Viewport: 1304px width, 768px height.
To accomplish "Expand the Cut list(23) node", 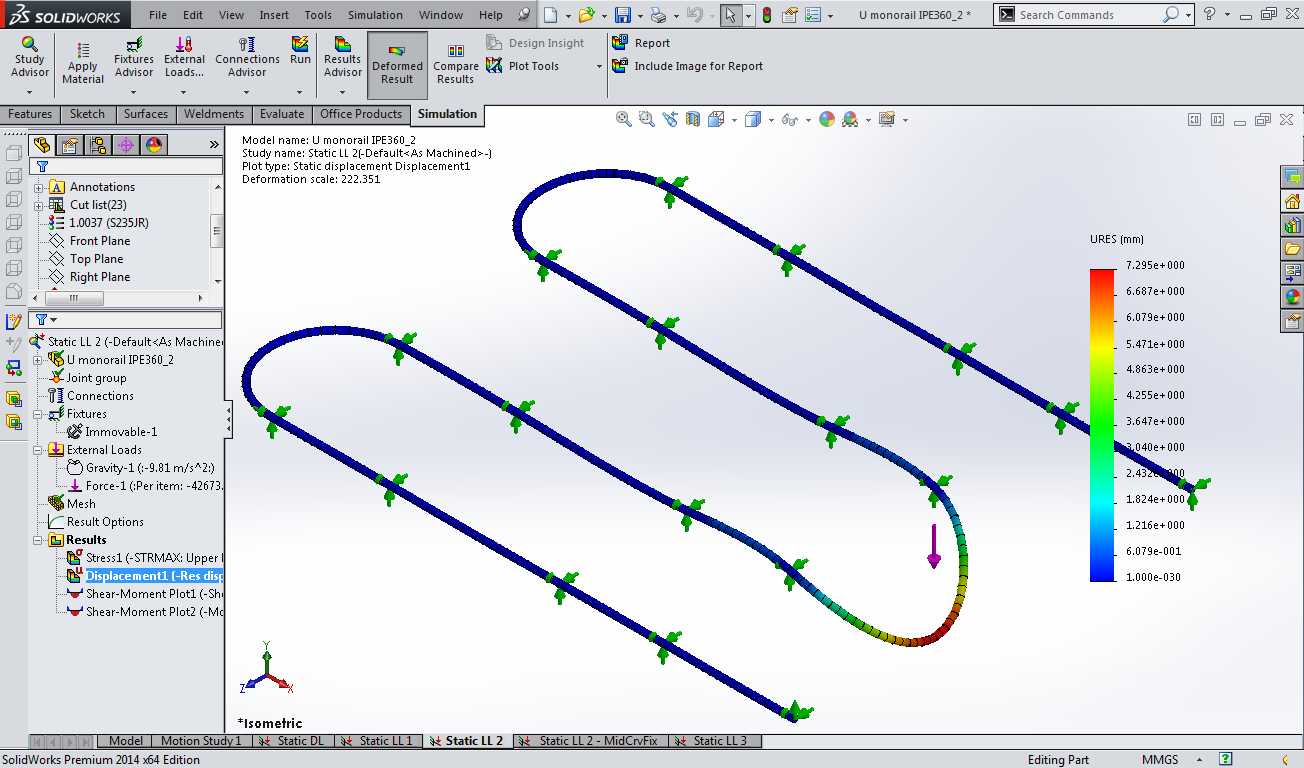I will pyautogui.click(x=39, y=205).
